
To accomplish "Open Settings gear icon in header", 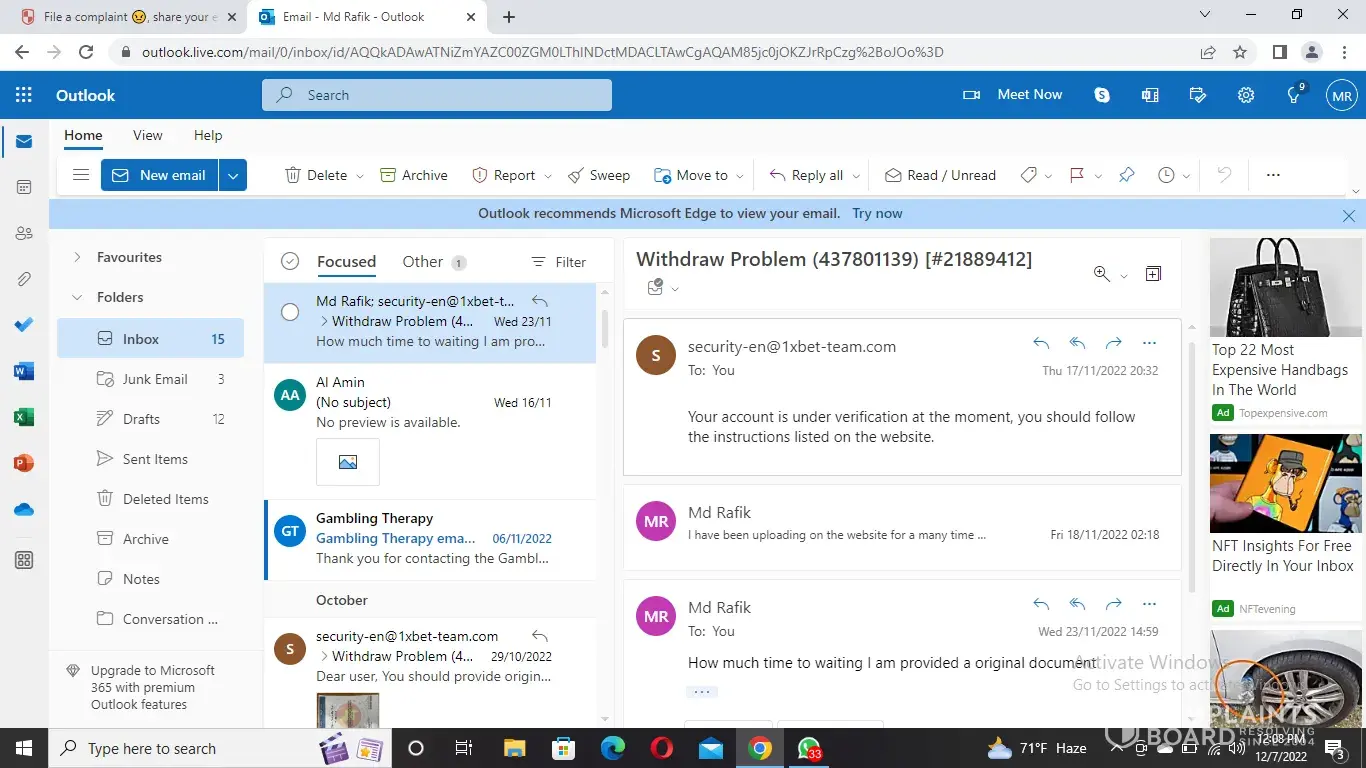I will coord(1246,95).
